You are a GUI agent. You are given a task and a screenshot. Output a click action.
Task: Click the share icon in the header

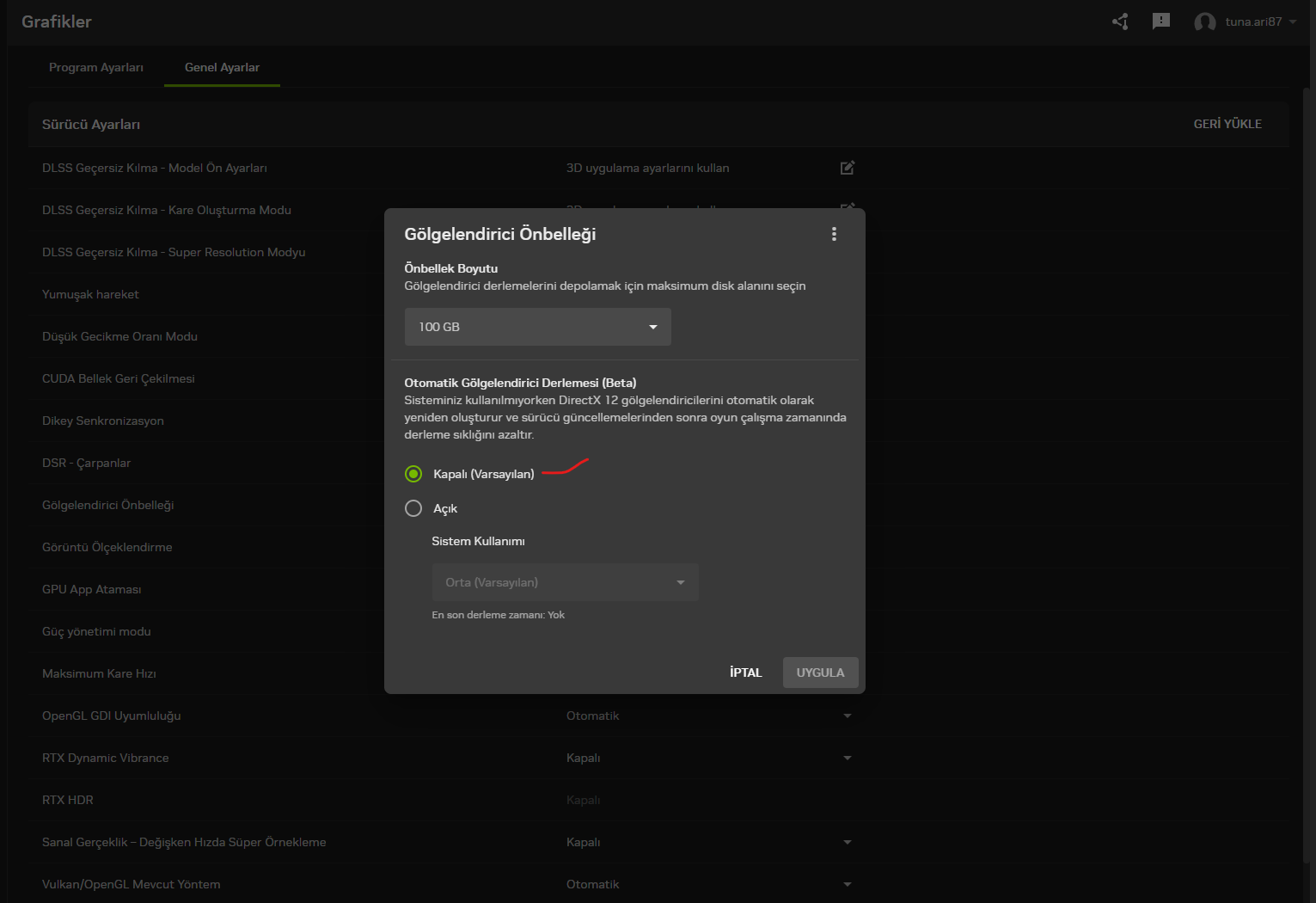click(1120, 21)
